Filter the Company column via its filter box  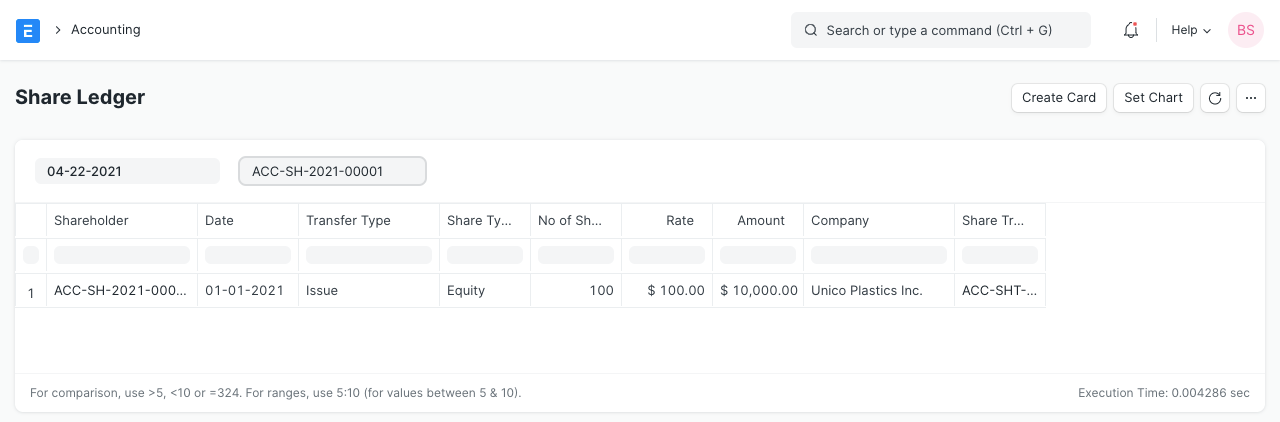pos(878,255)
